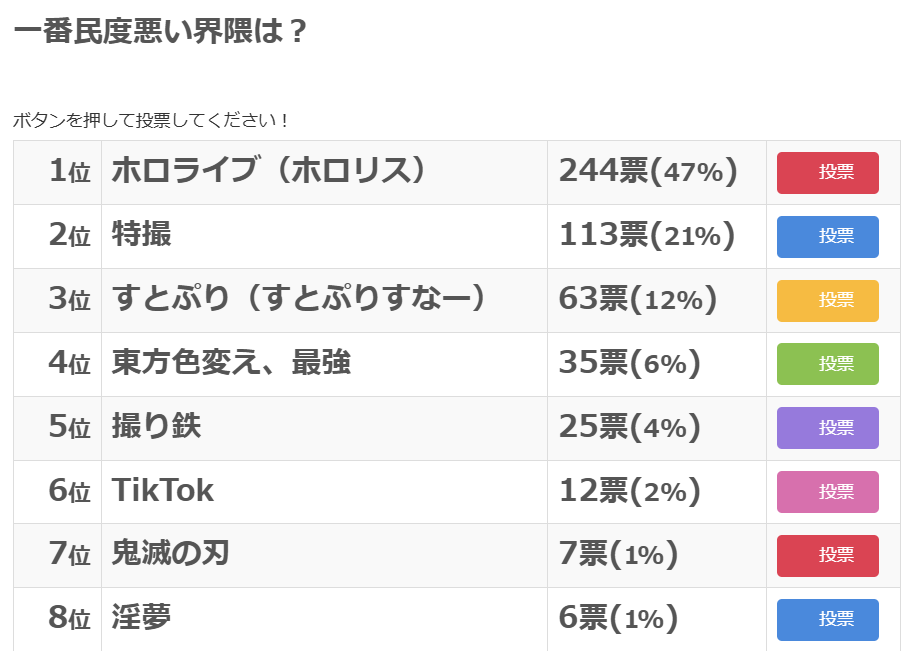Image resolution: width=912 pixels, height=651 pixels.
Task: Click the poll title 一番民度悪い界隈は？
Action: (160, 31)
